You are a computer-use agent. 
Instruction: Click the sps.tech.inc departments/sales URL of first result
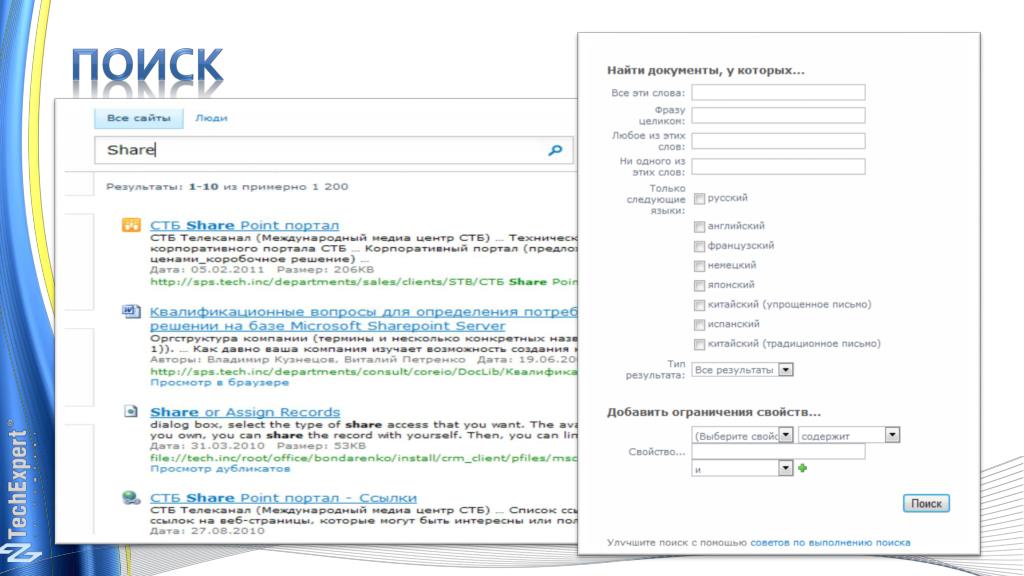(x=363, y=281)
